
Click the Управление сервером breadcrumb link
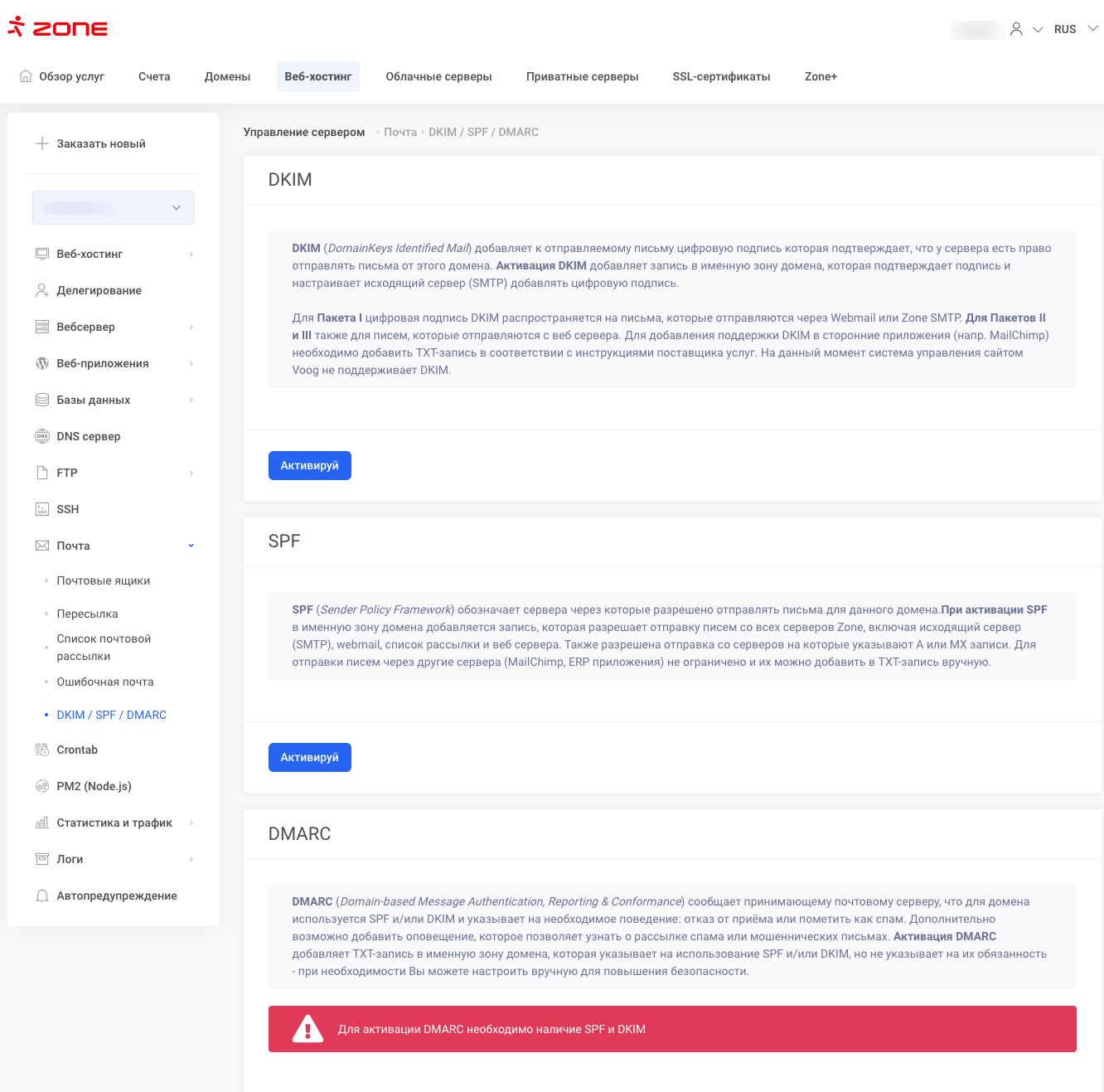(304, 132)
